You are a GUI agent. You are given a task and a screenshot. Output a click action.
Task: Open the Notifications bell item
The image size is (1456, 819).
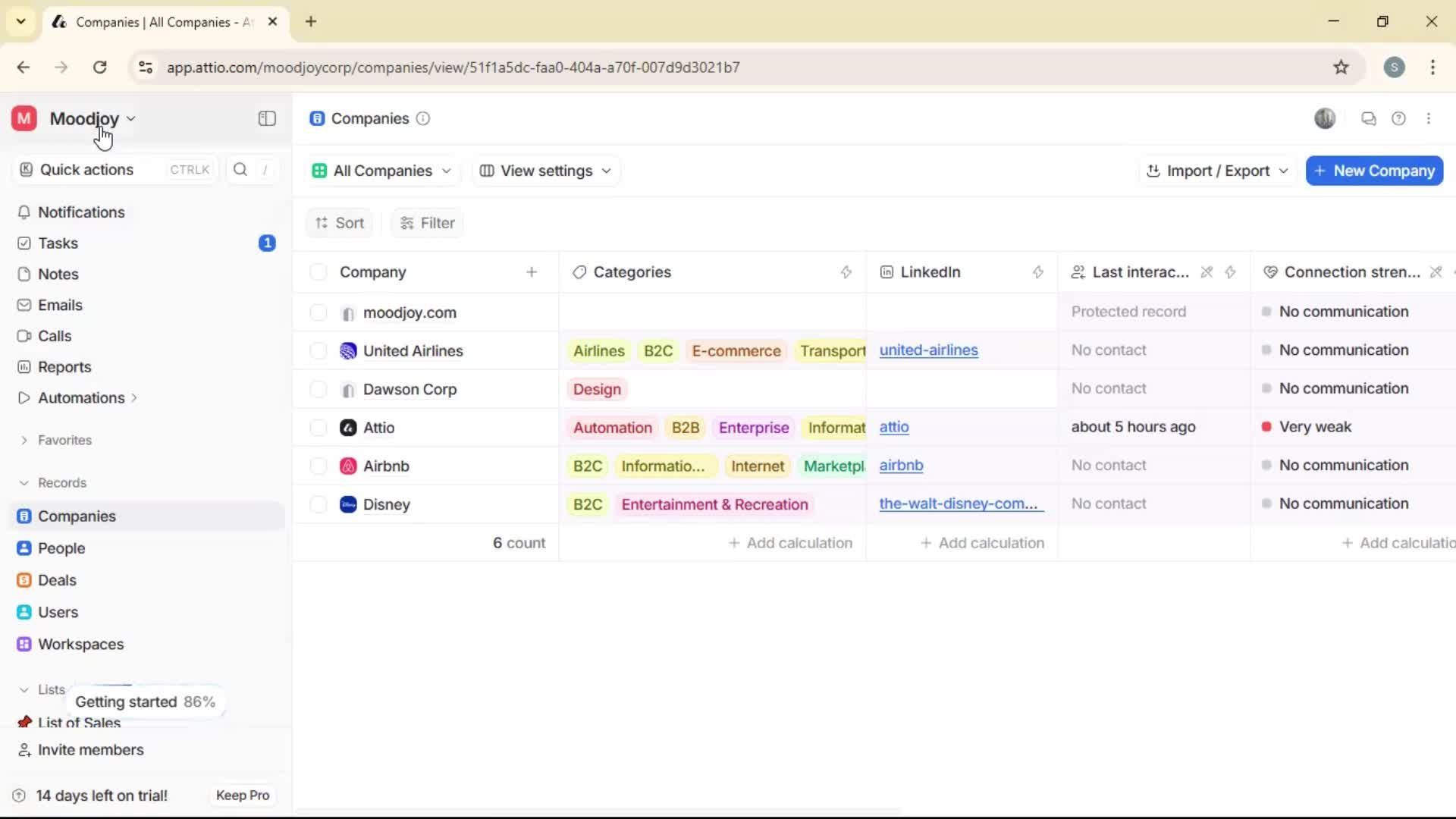[x=81, y=212]
